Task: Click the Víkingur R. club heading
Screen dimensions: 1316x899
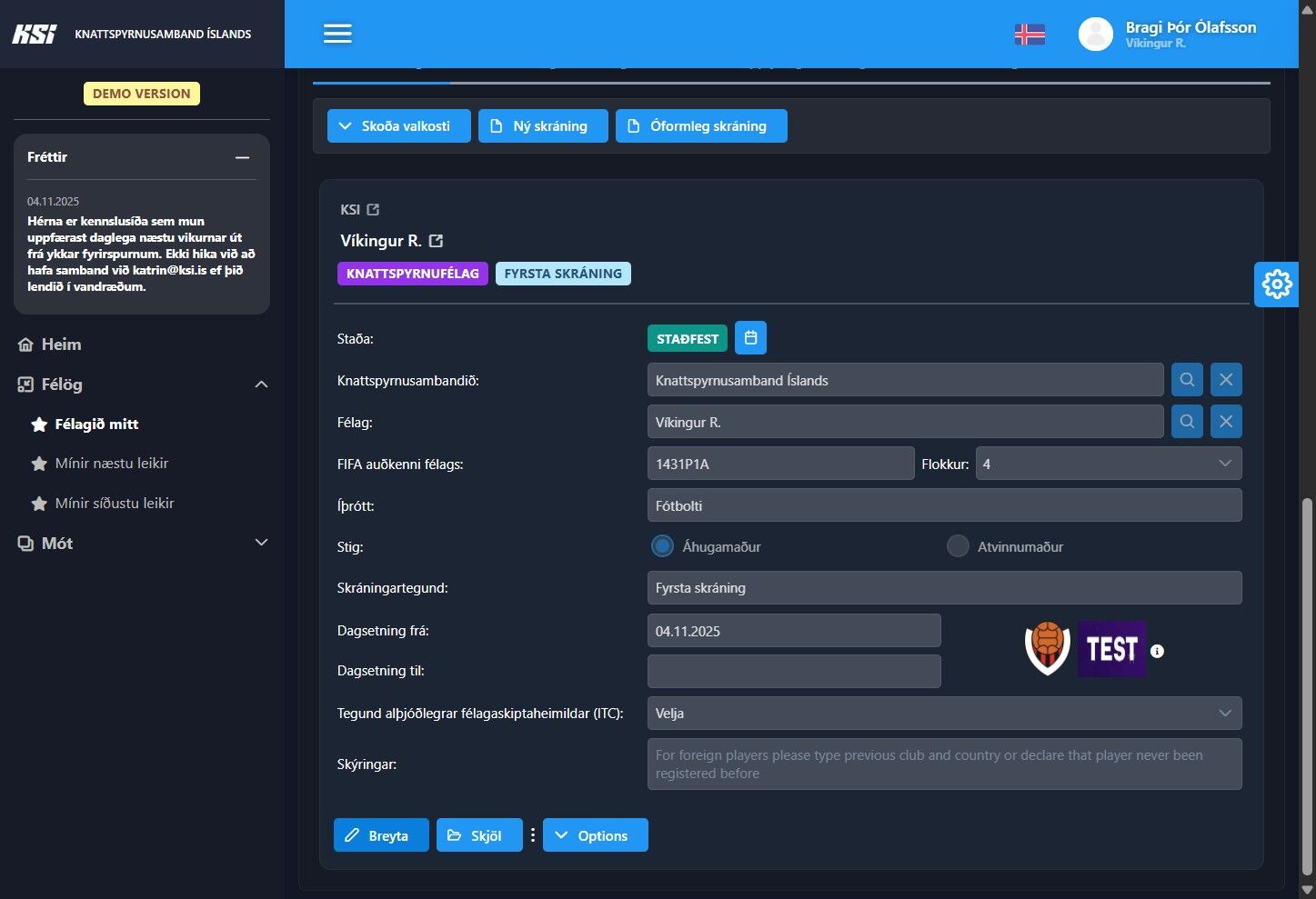Action: click(x=380, y=241)
